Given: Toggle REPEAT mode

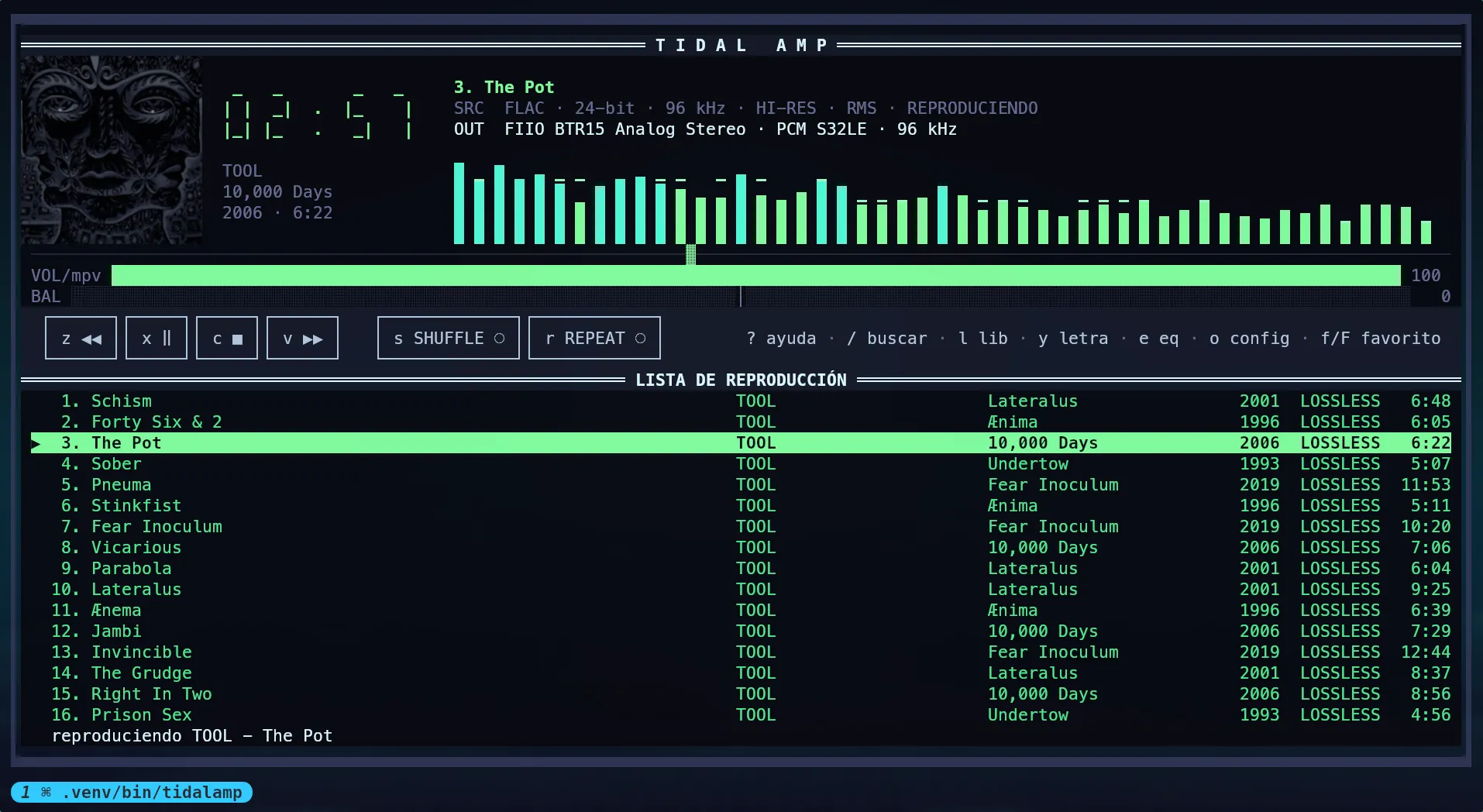Looking at the screenshot, I should coord(594,338).
